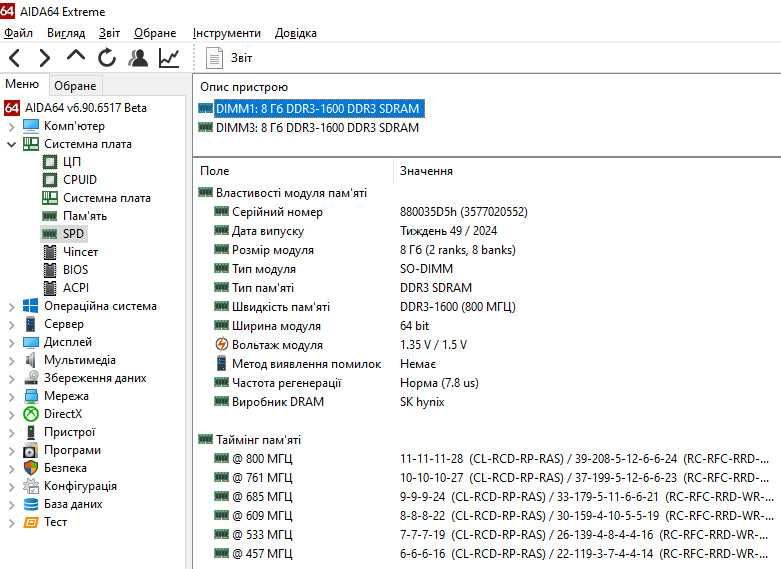
Task: Refresh the page with the circular arrow icon
Action: click(x=107, y=58)
